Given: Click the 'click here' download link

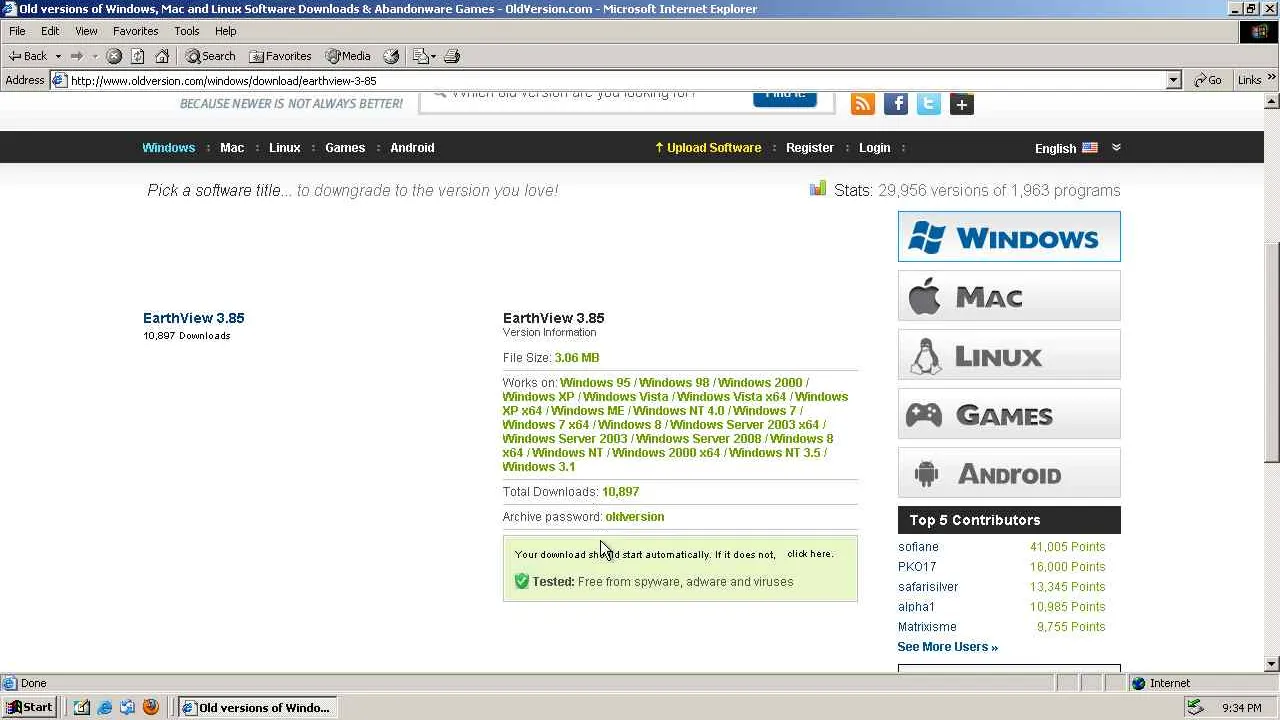Looking at the screenshot, I should [x=808, y=554].
